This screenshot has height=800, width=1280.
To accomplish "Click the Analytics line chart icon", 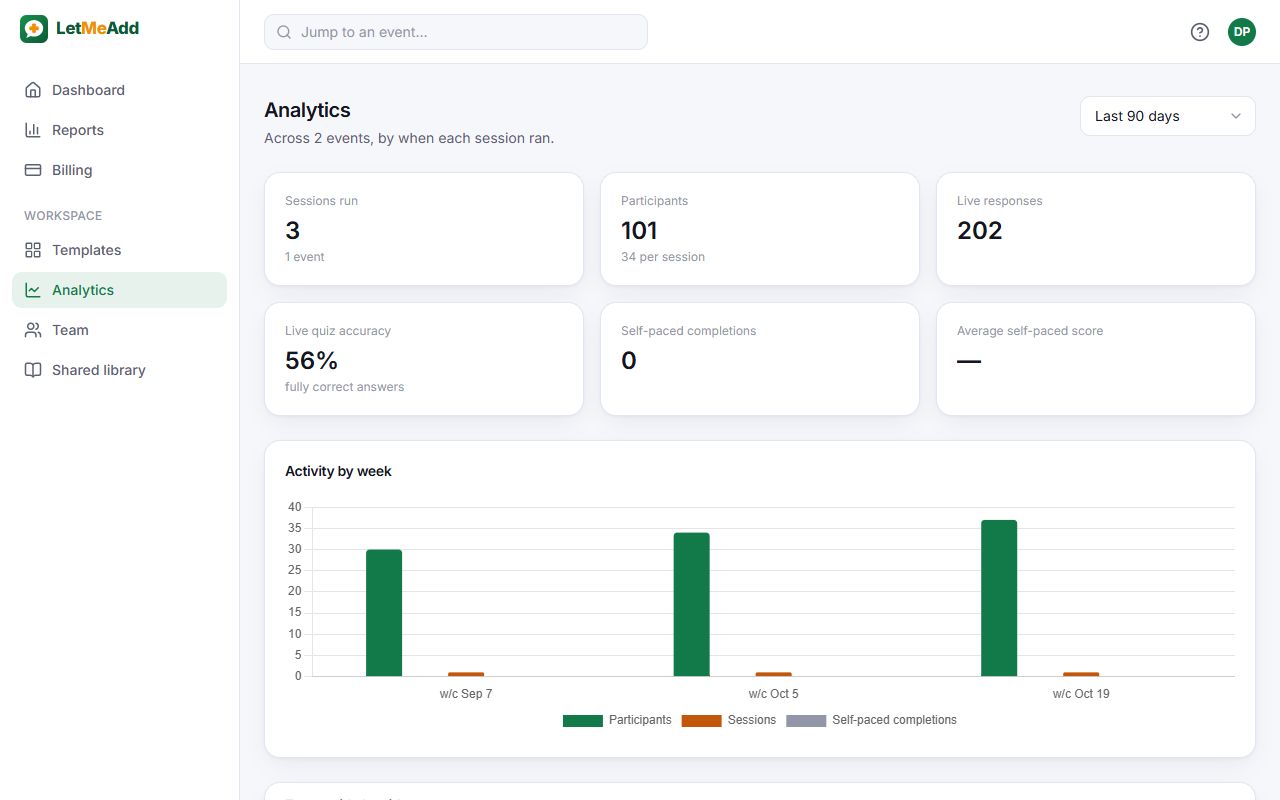I will click(33, 290).
